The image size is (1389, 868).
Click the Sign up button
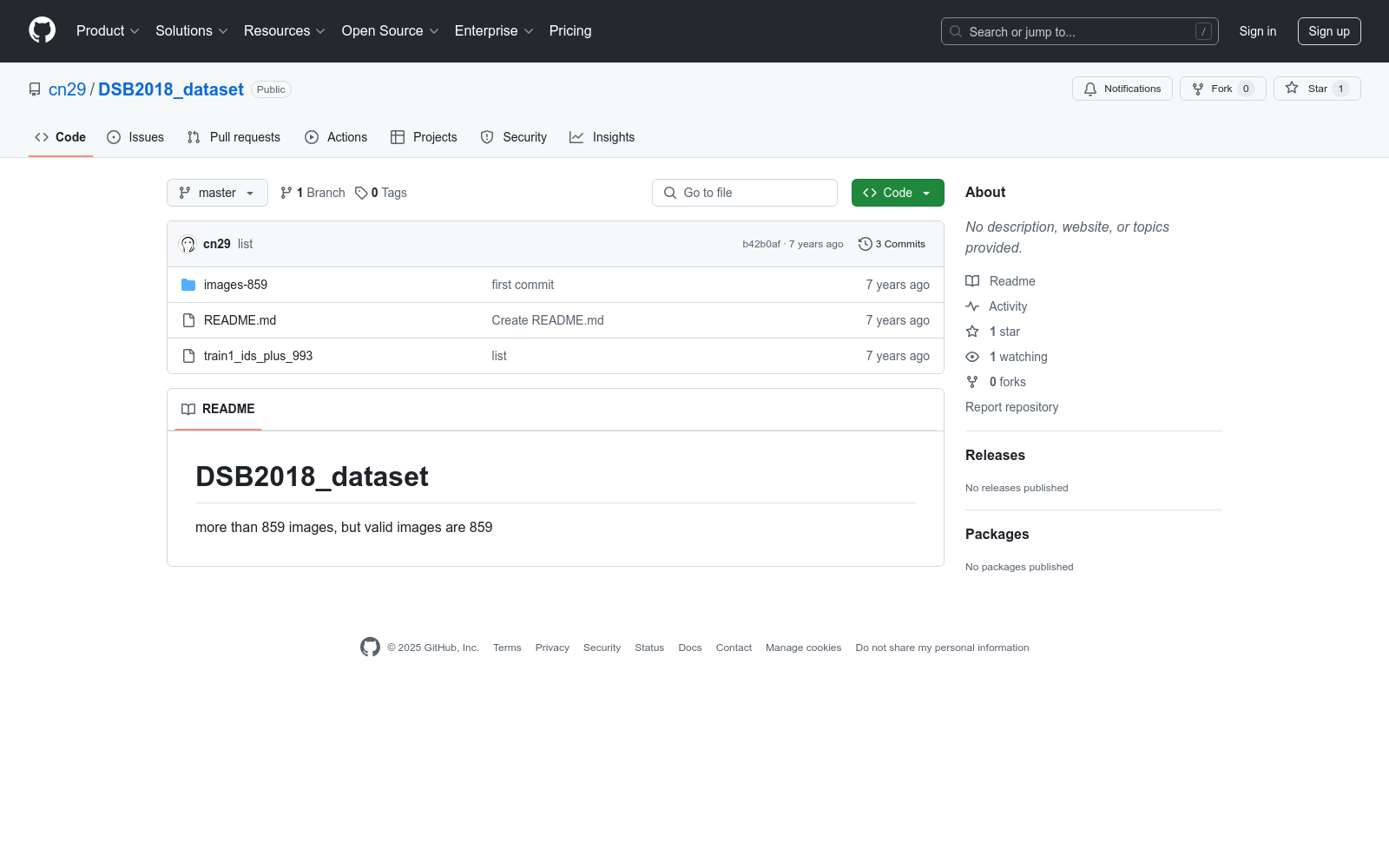point(1328,31)
